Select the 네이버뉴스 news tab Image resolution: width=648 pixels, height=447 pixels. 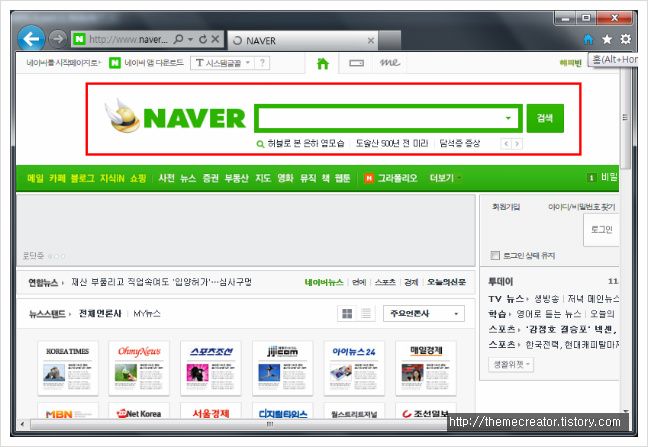click(324, 282)
